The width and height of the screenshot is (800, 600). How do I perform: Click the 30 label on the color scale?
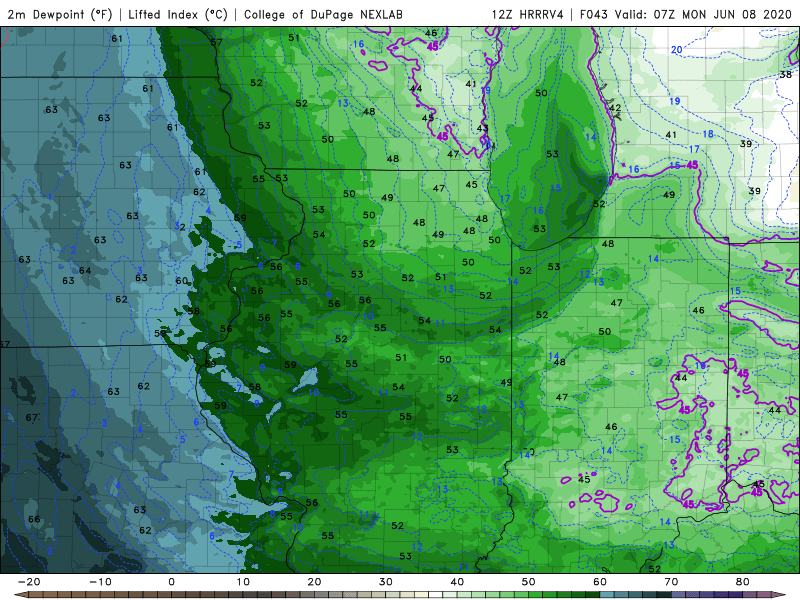pos(386,582)
